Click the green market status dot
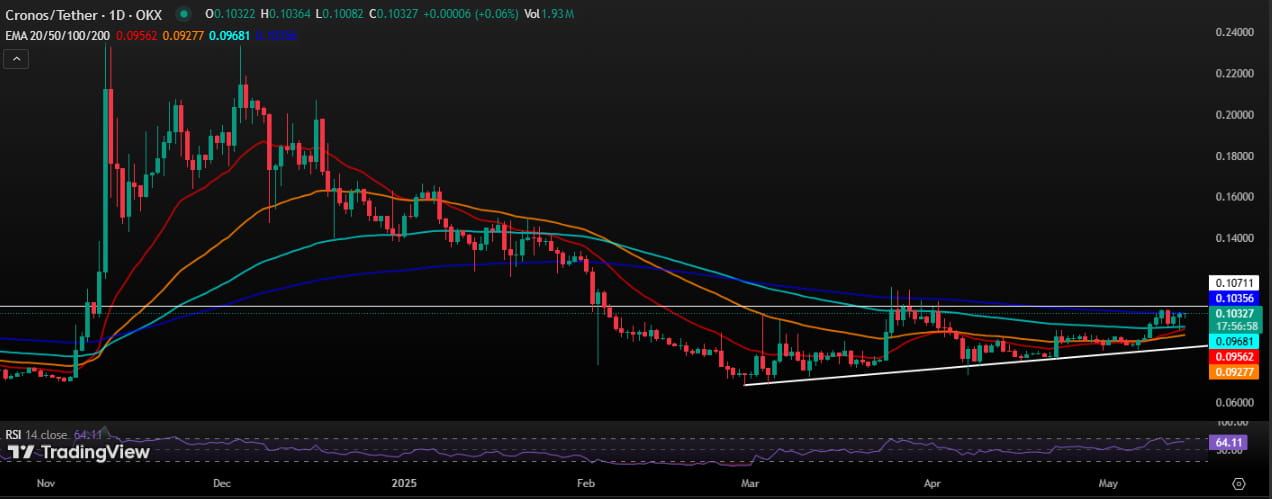 [181, 14]
